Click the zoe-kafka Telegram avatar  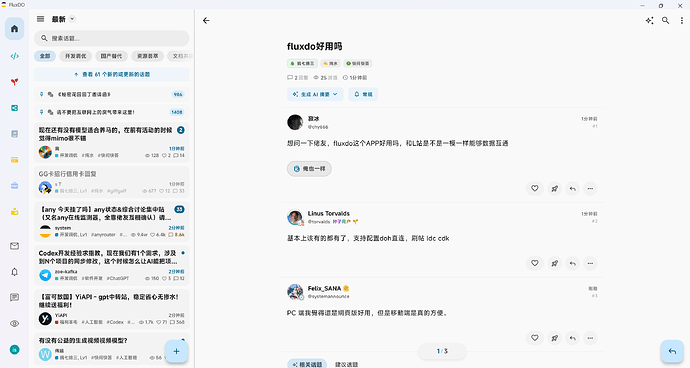click(x=45, y=275)
